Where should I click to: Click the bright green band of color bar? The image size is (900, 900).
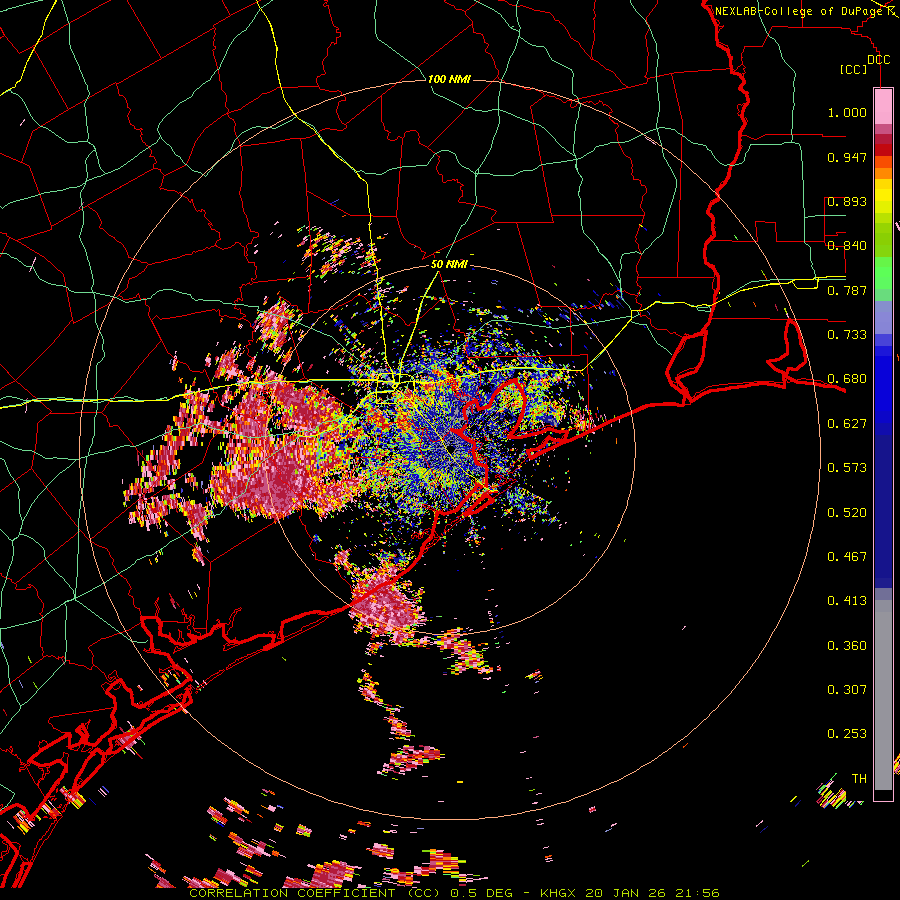883,273
